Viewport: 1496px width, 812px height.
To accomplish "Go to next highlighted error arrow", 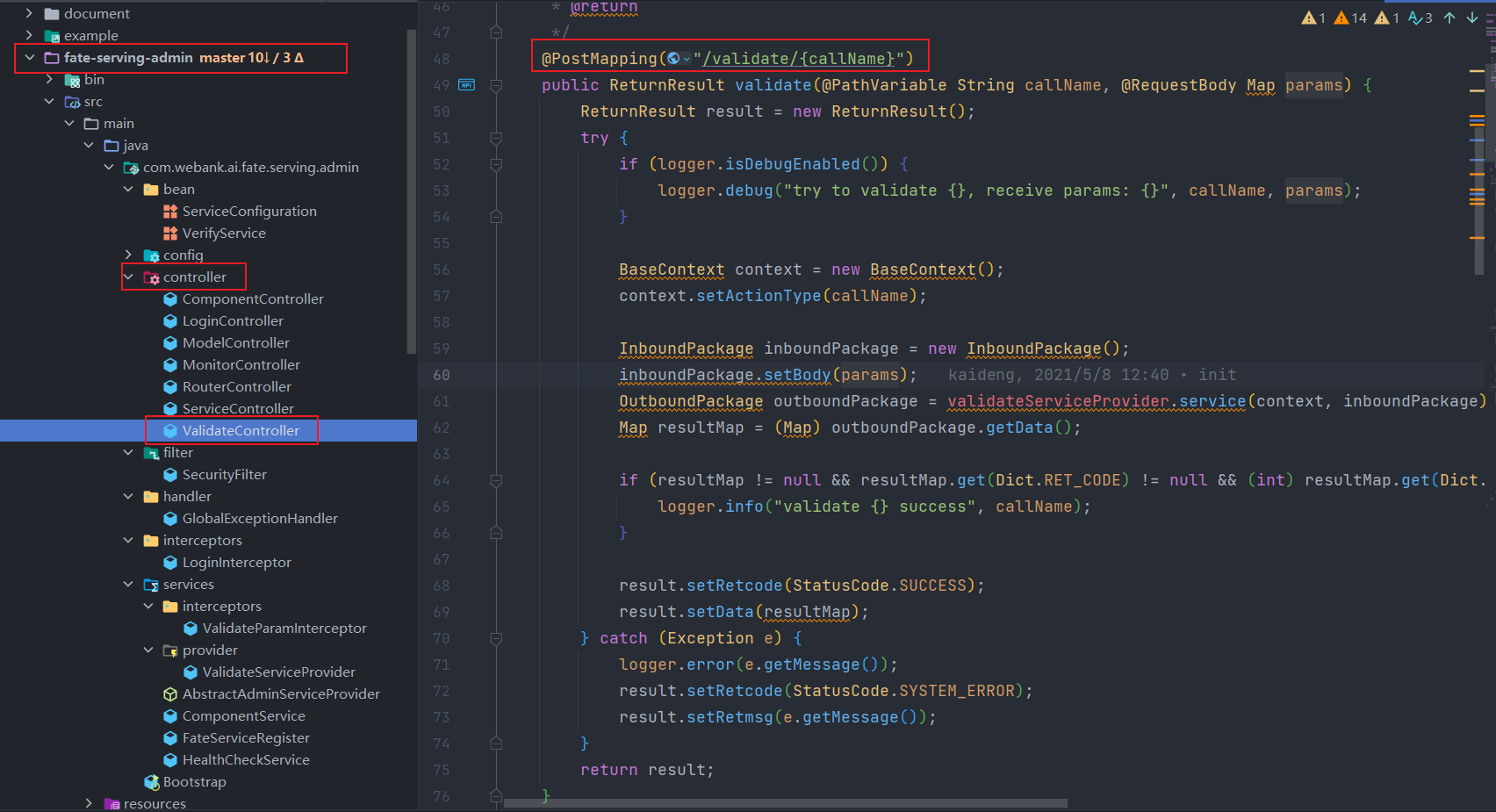I will (1472, 18).
